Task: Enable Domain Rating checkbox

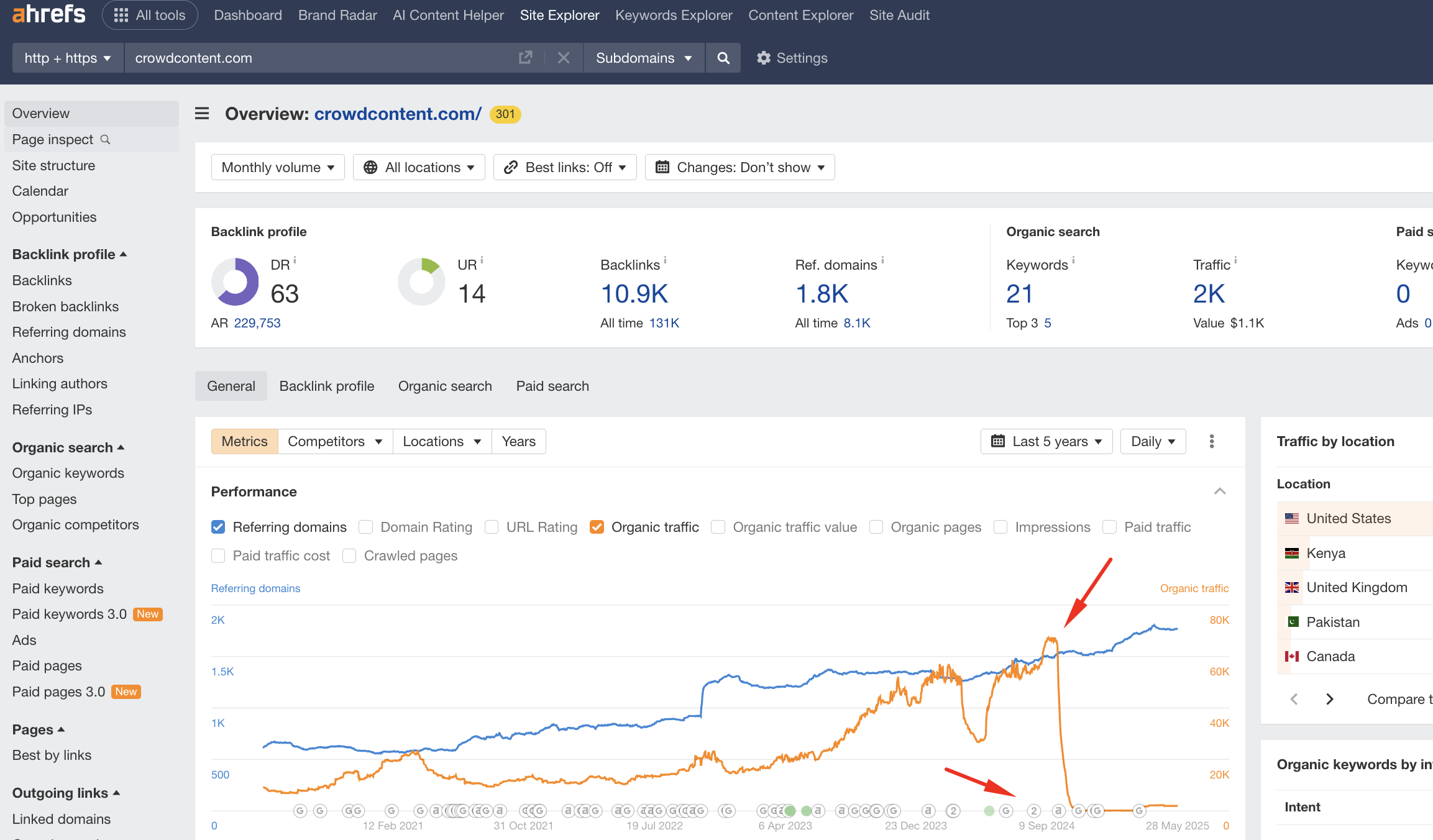Action: [x=366, y=527]
